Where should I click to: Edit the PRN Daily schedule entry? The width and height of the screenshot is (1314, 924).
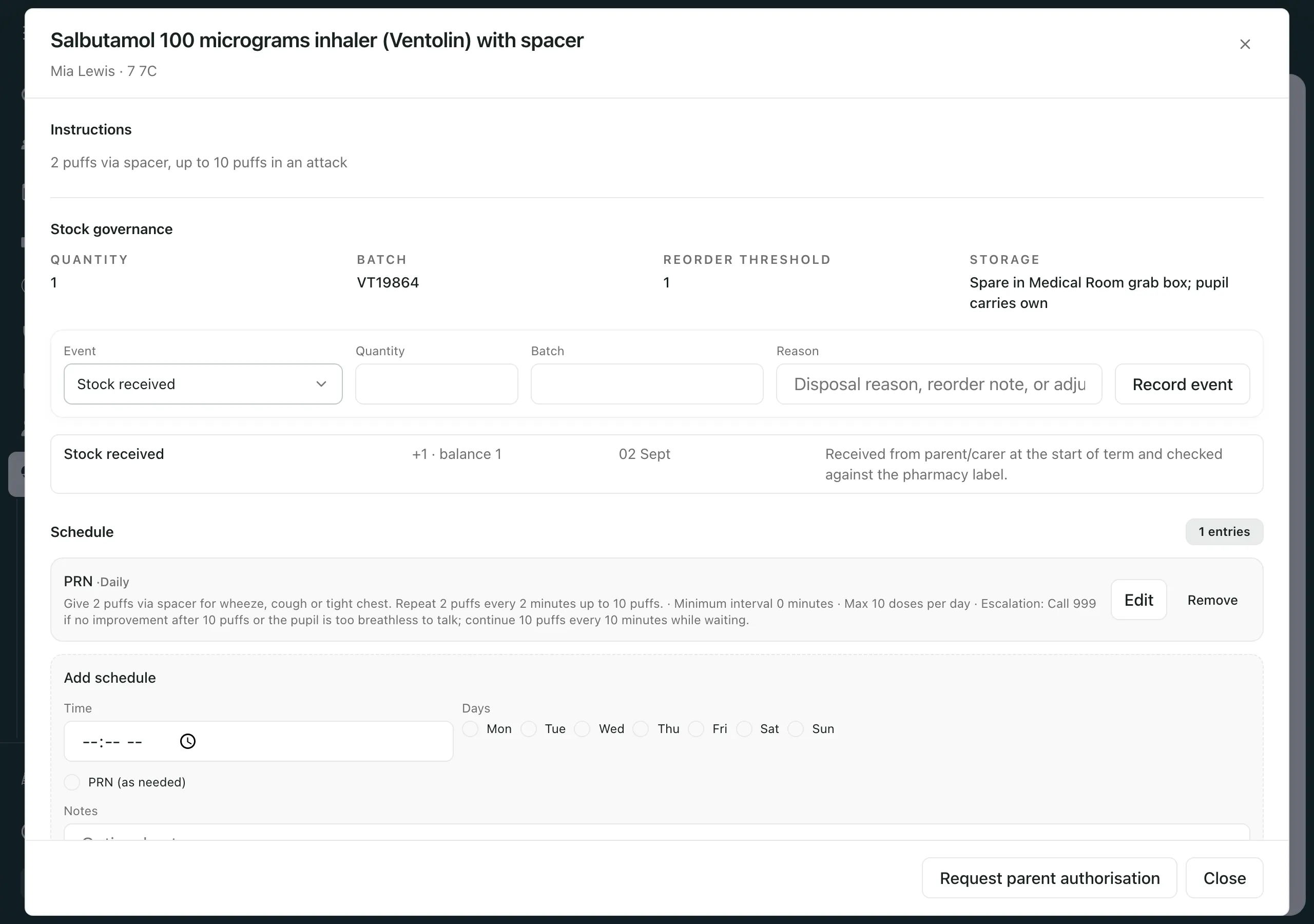click(1139, 600)
